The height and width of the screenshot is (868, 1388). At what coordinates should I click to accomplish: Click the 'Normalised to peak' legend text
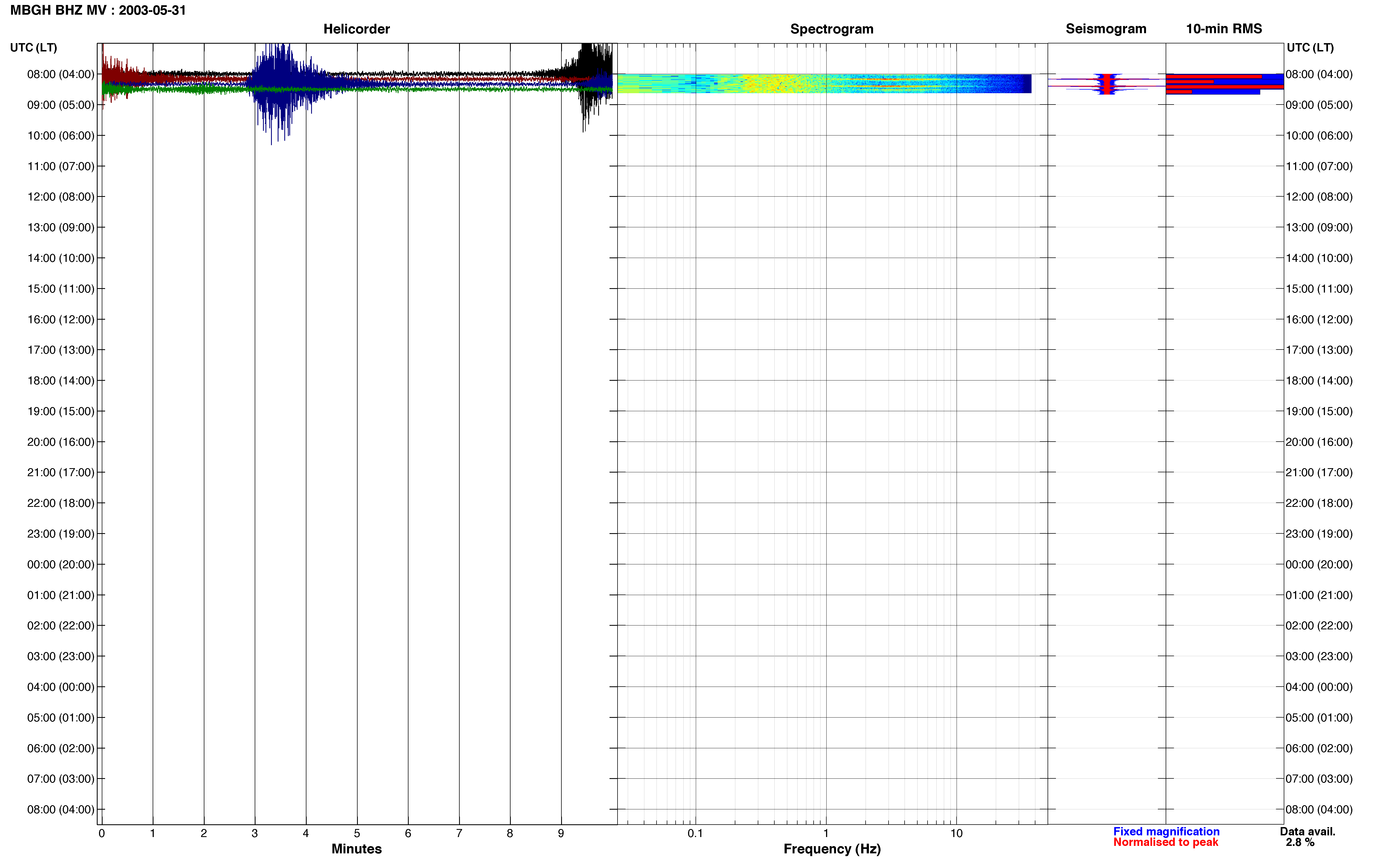(1165, 842)
